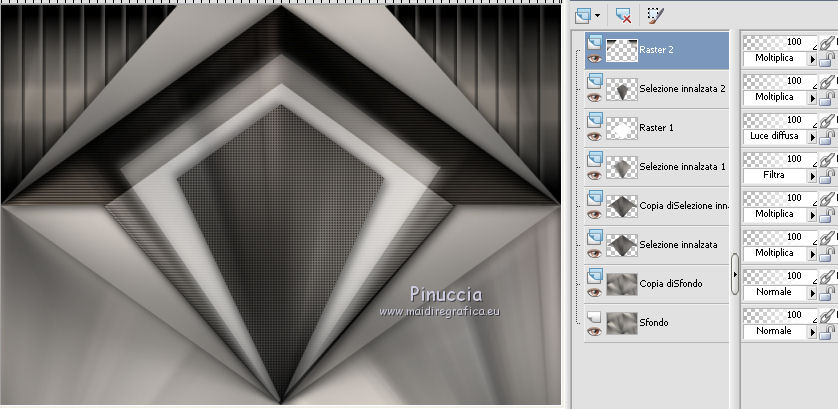Click the link icon of Copia diSelezione

(x=827, y=198)
